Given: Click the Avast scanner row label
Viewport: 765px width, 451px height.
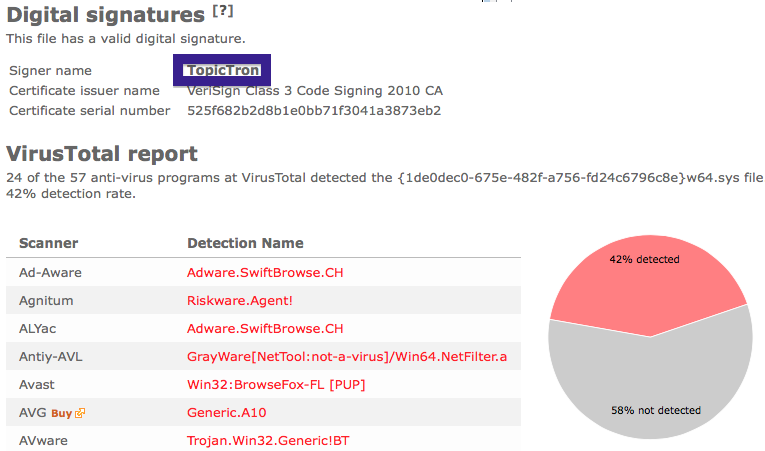Looking at the screenshot, I should click(37, 385).
